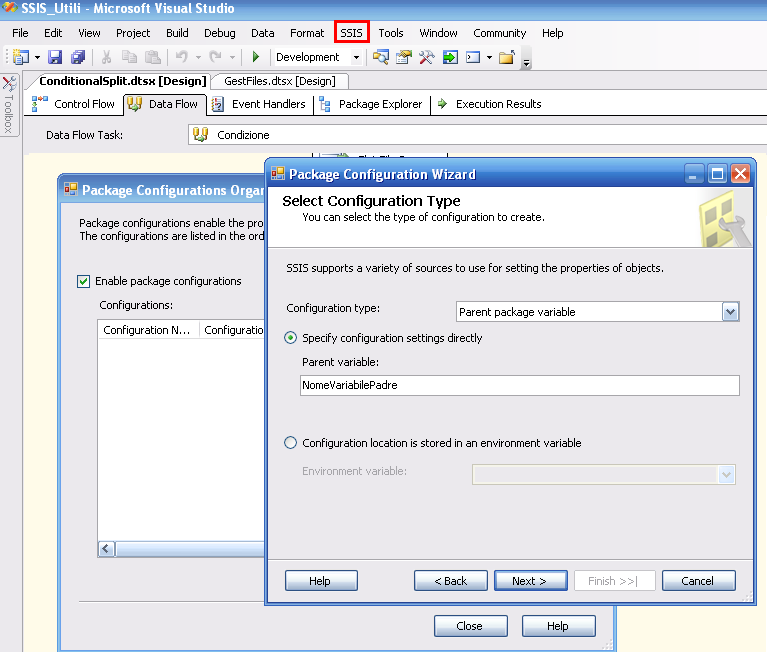This screenshot has width=767, height=652.
Task: Click the Redo arrow icon
Action: (x=216, y=57)
